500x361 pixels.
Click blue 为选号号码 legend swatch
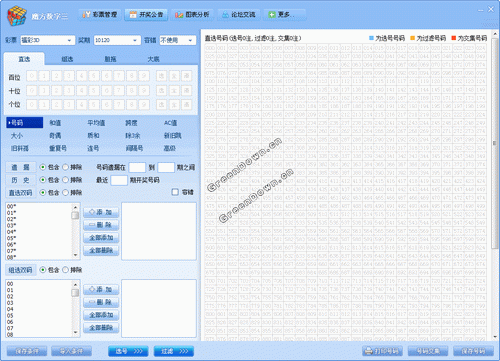click(371, 38)
